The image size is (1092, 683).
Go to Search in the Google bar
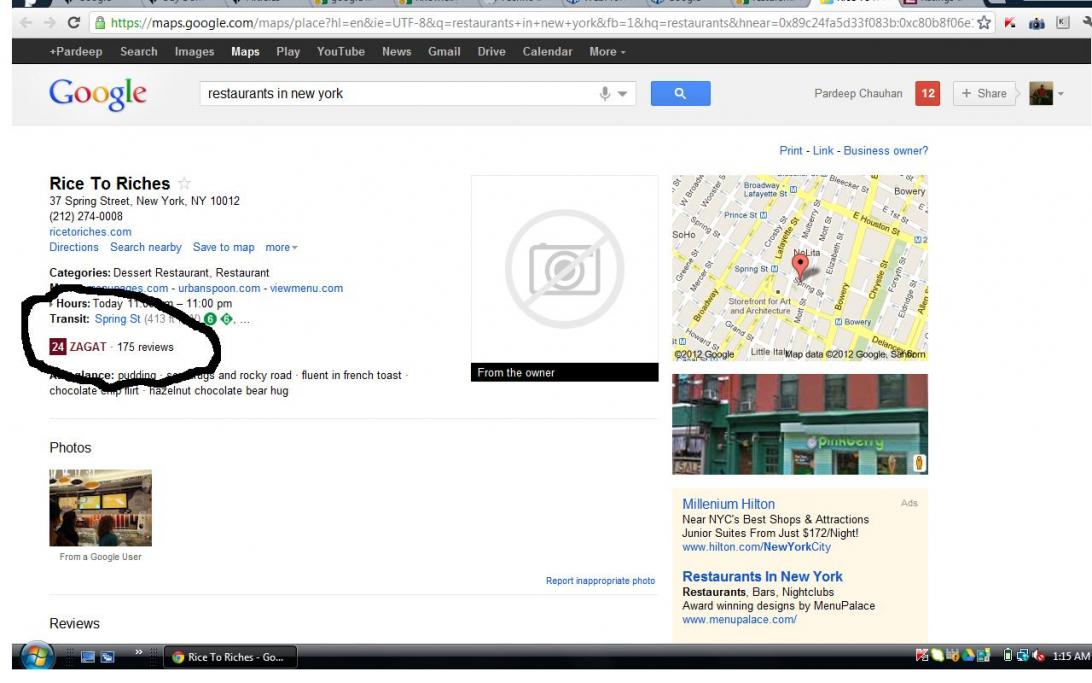[139, 52]
